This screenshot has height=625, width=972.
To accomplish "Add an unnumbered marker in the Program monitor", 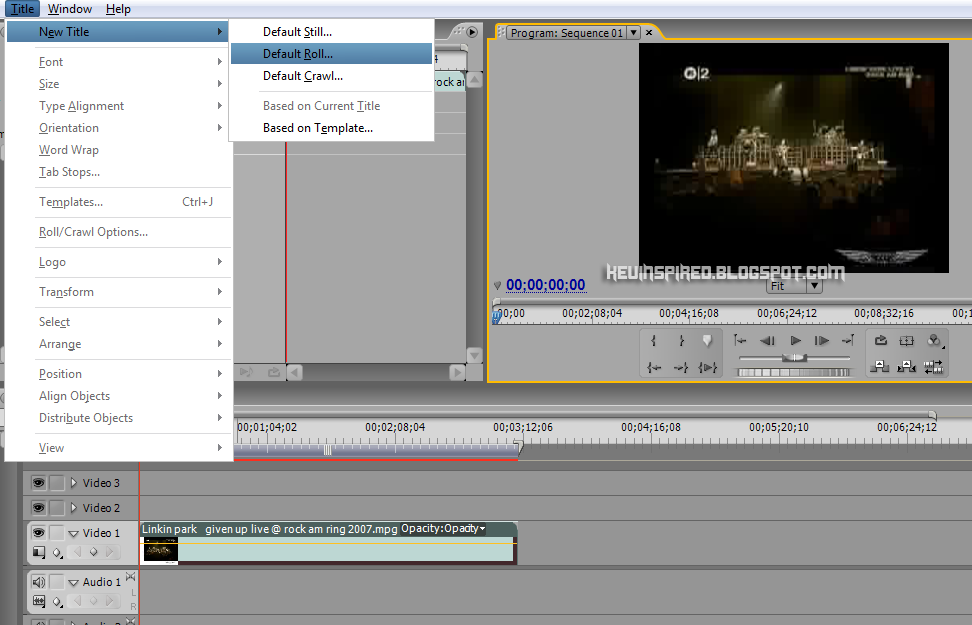I will [x=710, y=339].
